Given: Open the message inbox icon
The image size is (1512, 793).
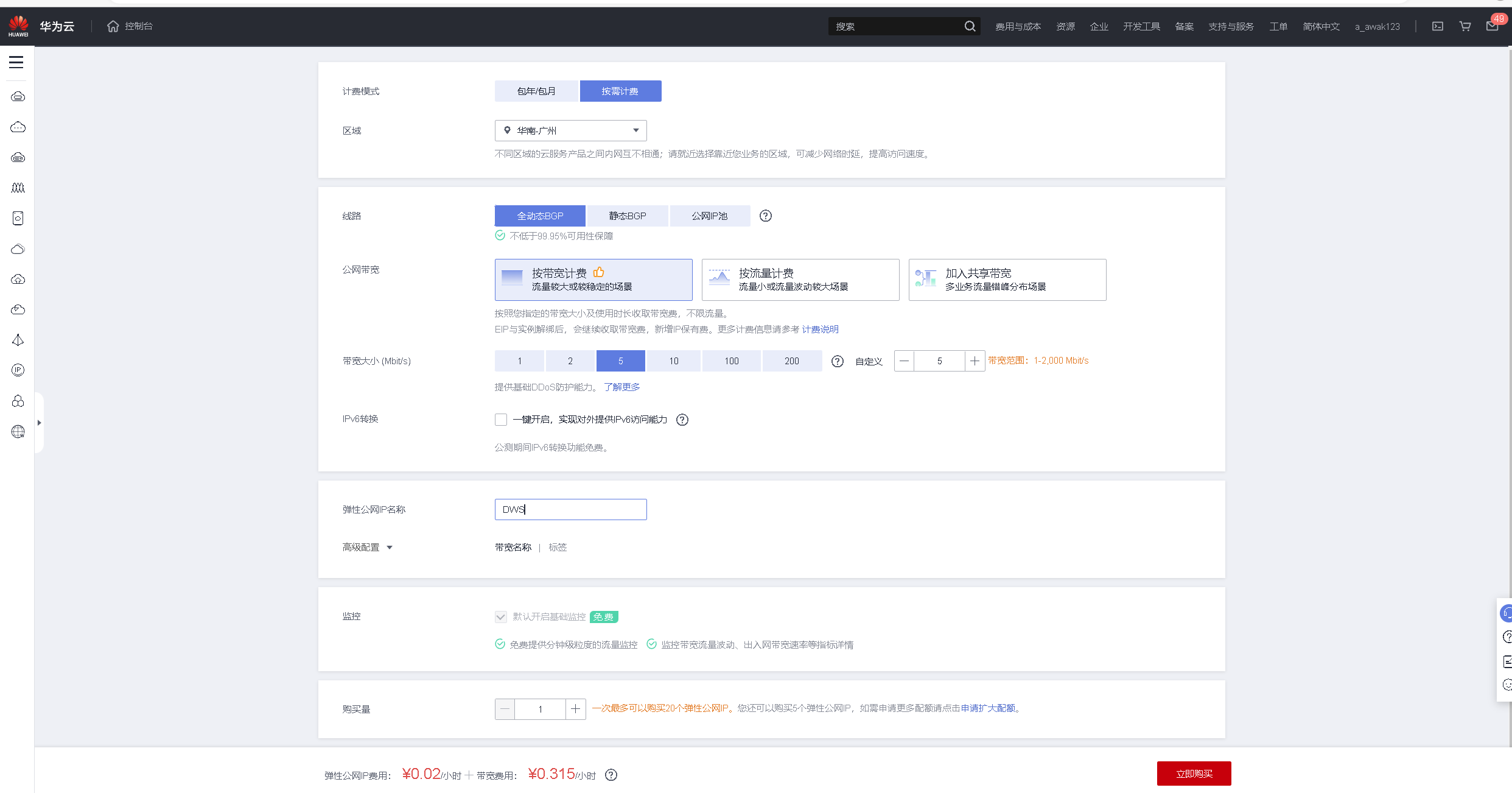Looking at the screenshot, I should pos(1492,26).
